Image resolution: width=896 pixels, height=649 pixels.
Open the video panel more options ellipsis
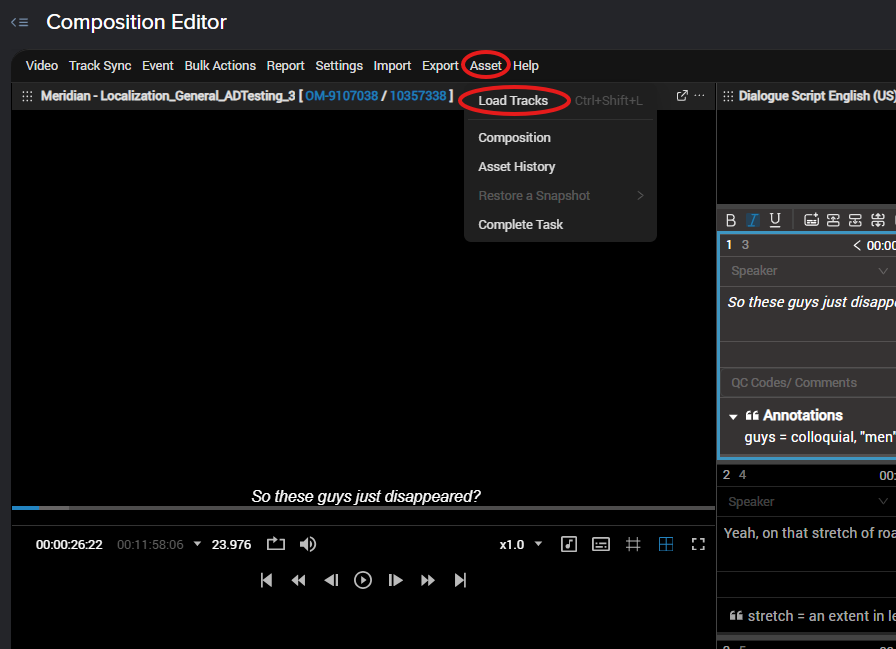(699, 95)
